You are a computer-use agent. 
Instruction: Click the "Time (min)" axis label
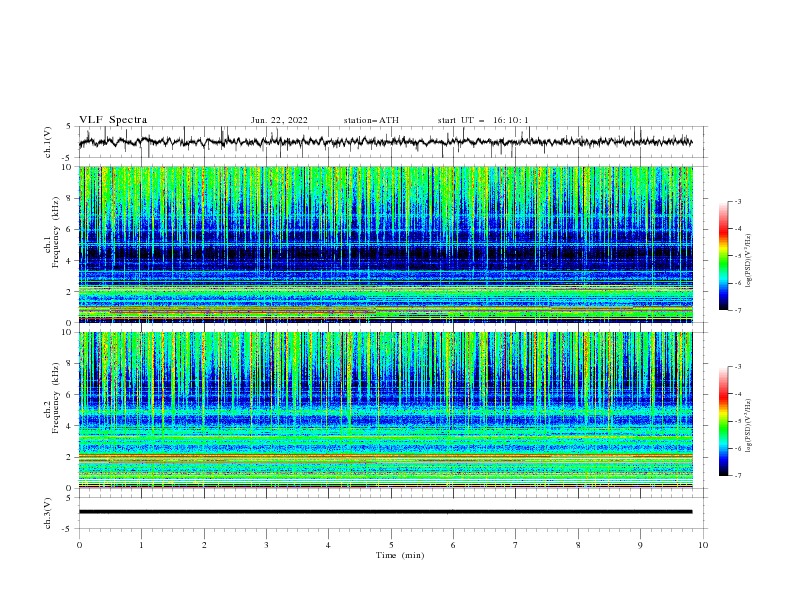pyautogui.click(x=400, y=555)
